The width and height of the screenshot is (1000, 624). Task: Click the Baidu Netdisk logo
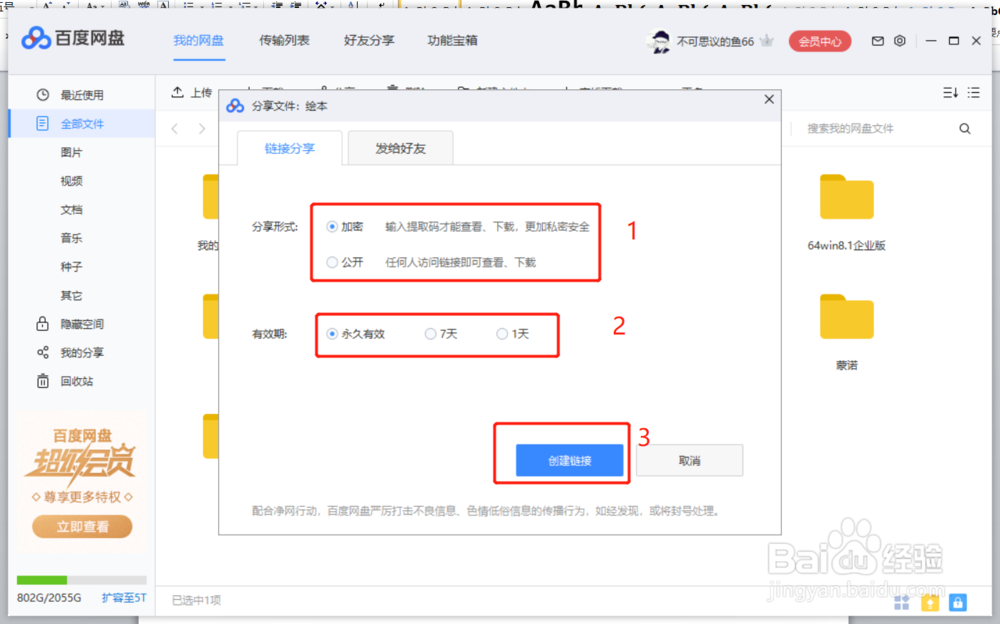click(73, 39)
